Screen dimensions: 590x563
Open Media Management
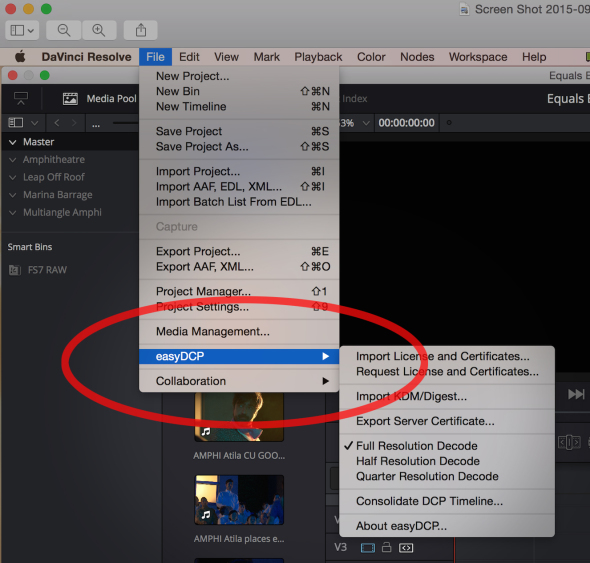(239, 332)
